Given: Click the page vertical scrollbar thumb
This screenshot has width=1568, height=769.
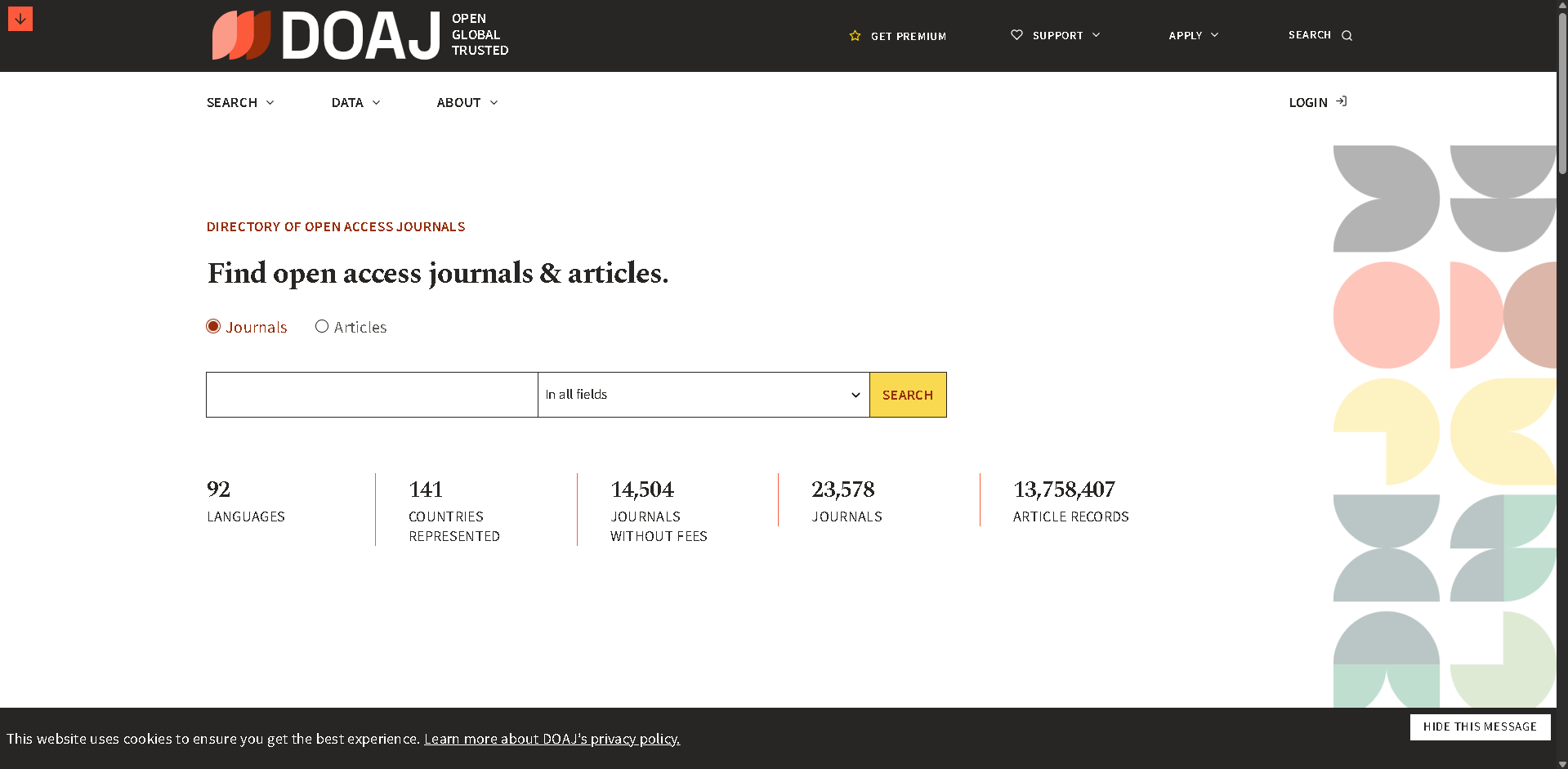Looking at the screenshot, I should [1562, 92].
